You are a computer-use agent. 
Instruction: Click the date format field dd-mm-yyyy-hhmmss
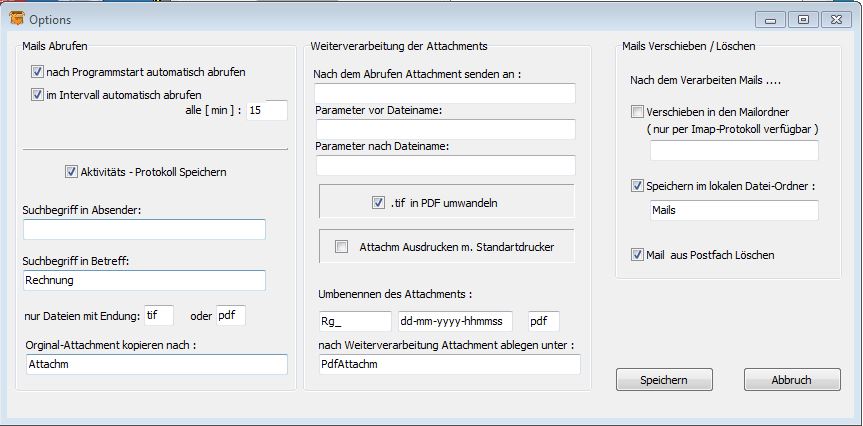[x=455, y=321]
